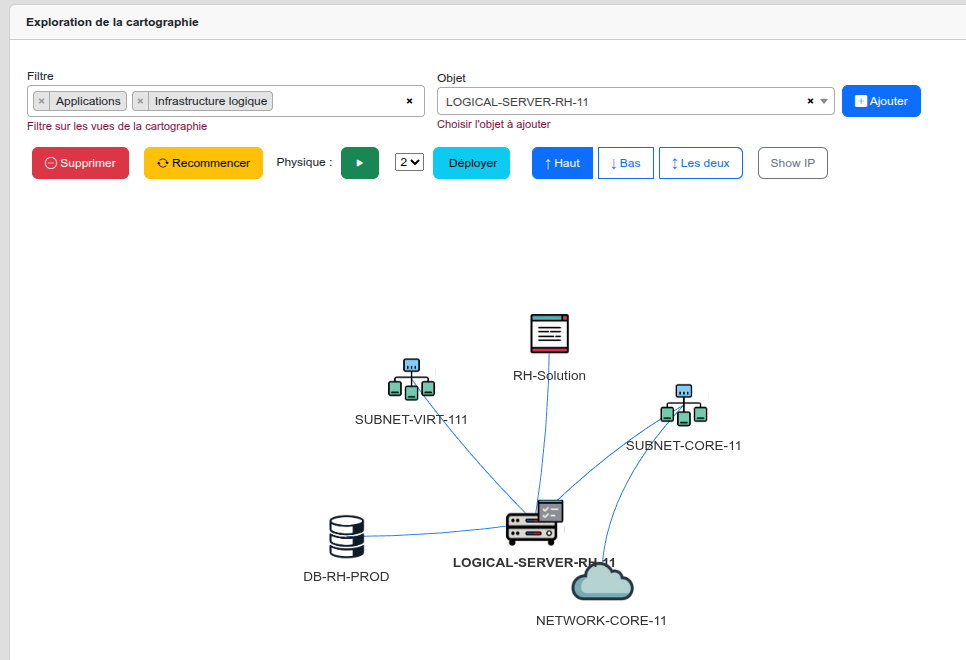Select the Haut direction option

tap(562, 163)
